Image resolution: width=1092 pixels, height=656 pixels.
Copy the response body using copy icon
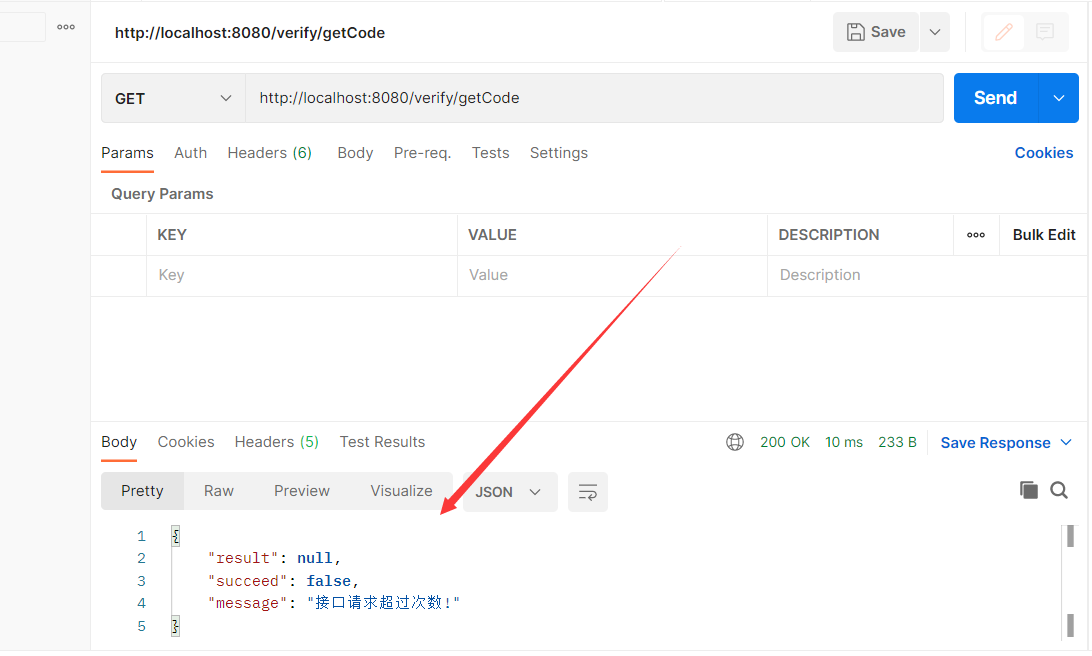(1029, 490)
